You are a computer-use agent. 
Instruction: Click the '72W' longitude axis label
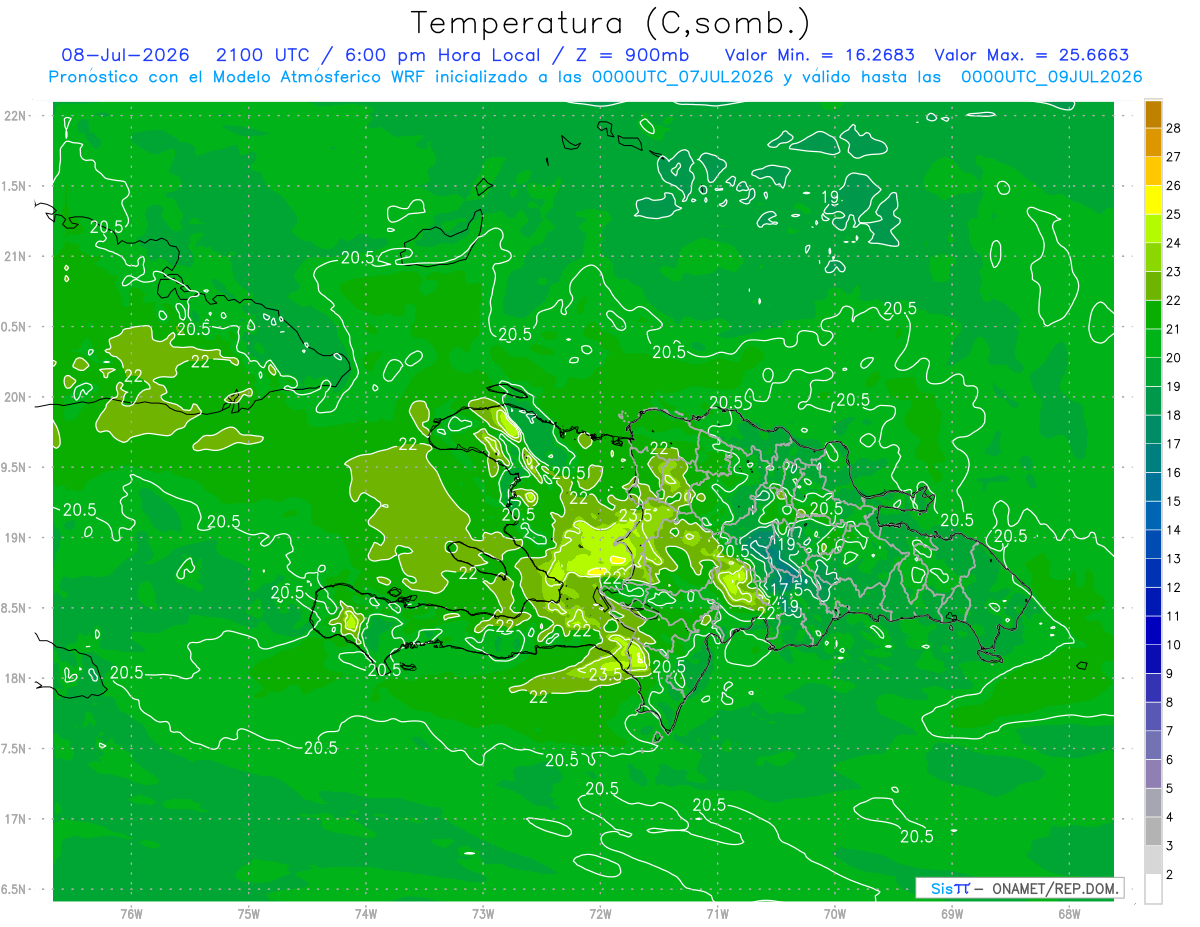pyautogui.click(x=600, y=914)
